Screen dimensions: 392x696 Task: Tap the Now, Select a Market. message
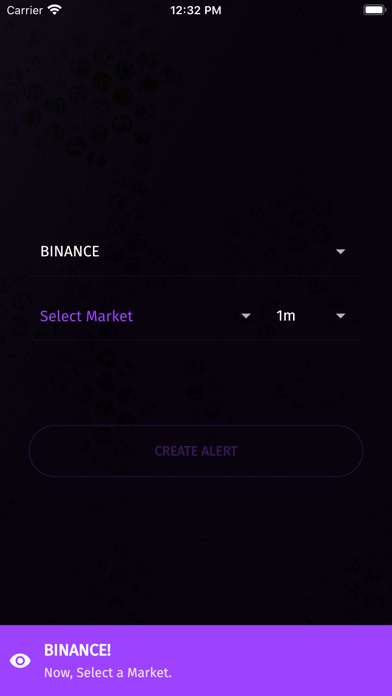point(108,673)
